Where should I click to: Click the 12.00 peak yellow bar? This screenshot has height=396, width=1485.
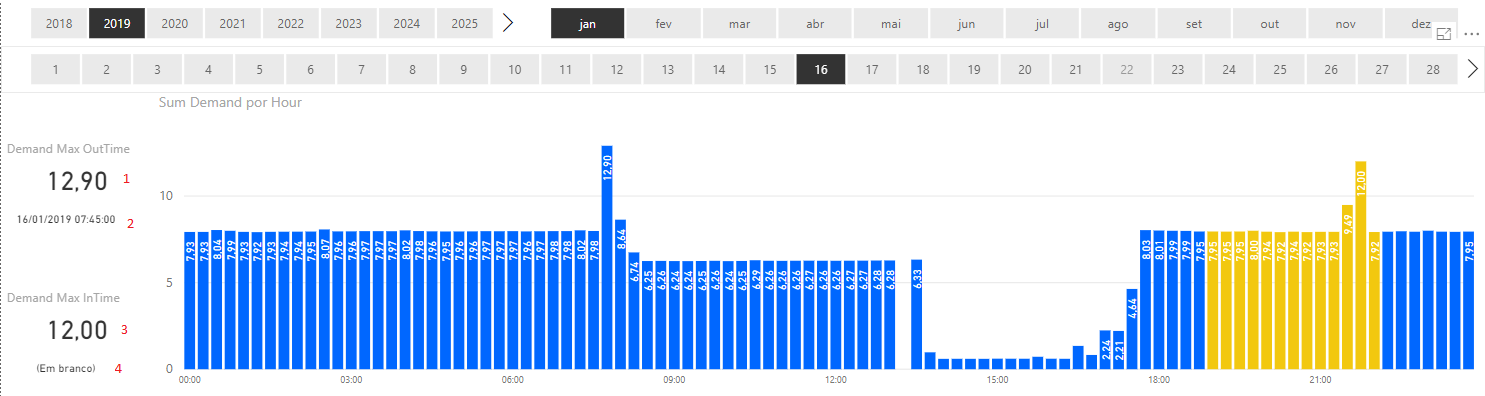[1361, 265]
